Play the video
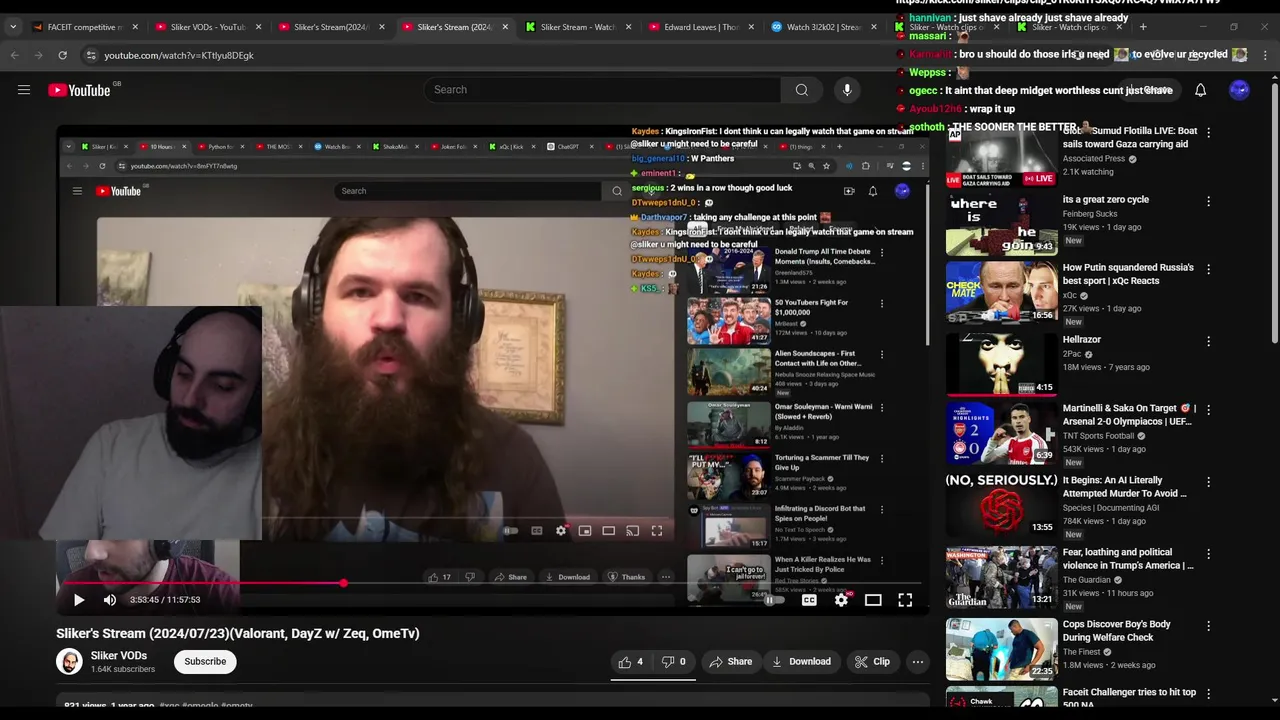The width and height of the screenshot is (1280, 720). tap(79, 600)
